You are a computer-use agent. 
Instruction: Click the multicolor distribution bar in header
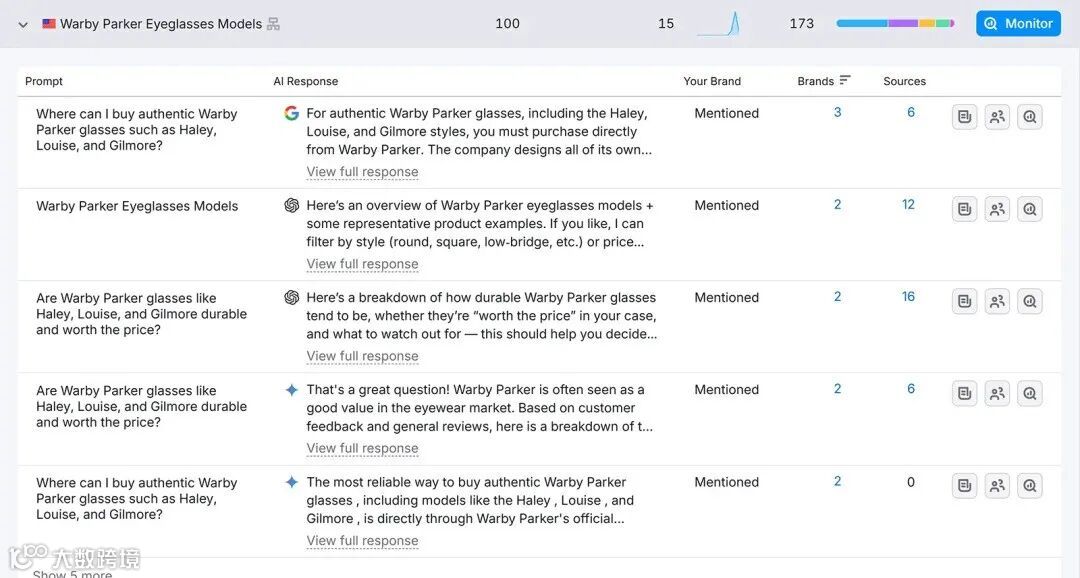895,23
